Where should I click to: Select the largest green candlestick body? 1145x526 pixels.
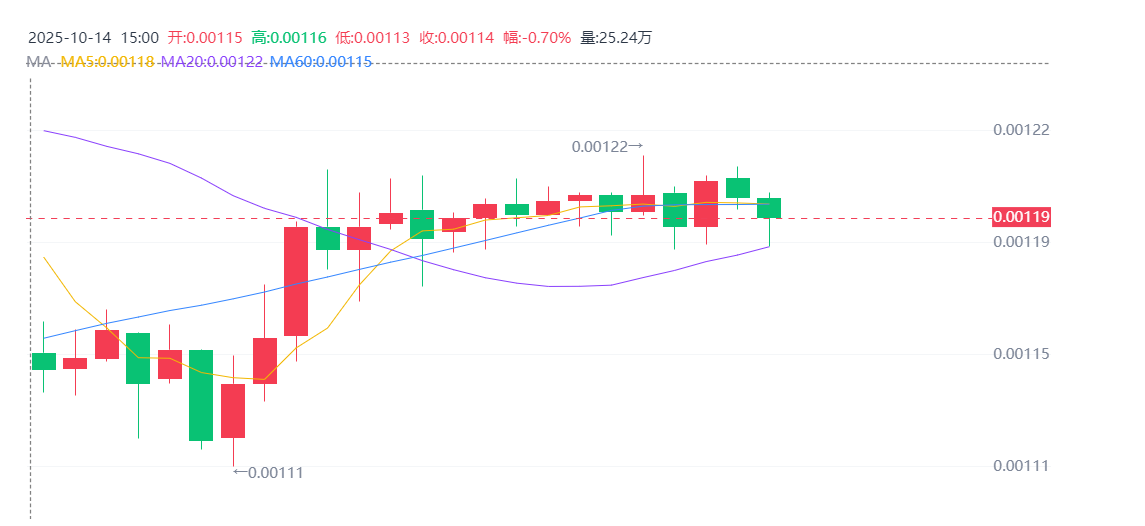pos(201,395)
